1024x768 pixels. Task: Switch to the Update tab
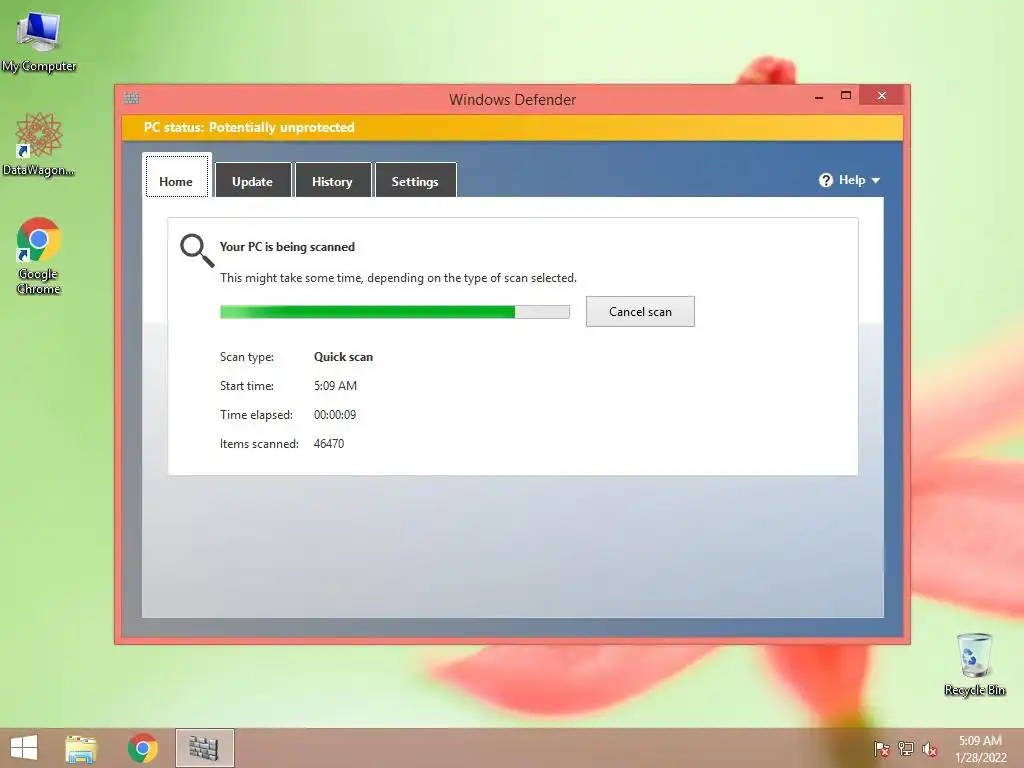(x=253, y=182)
